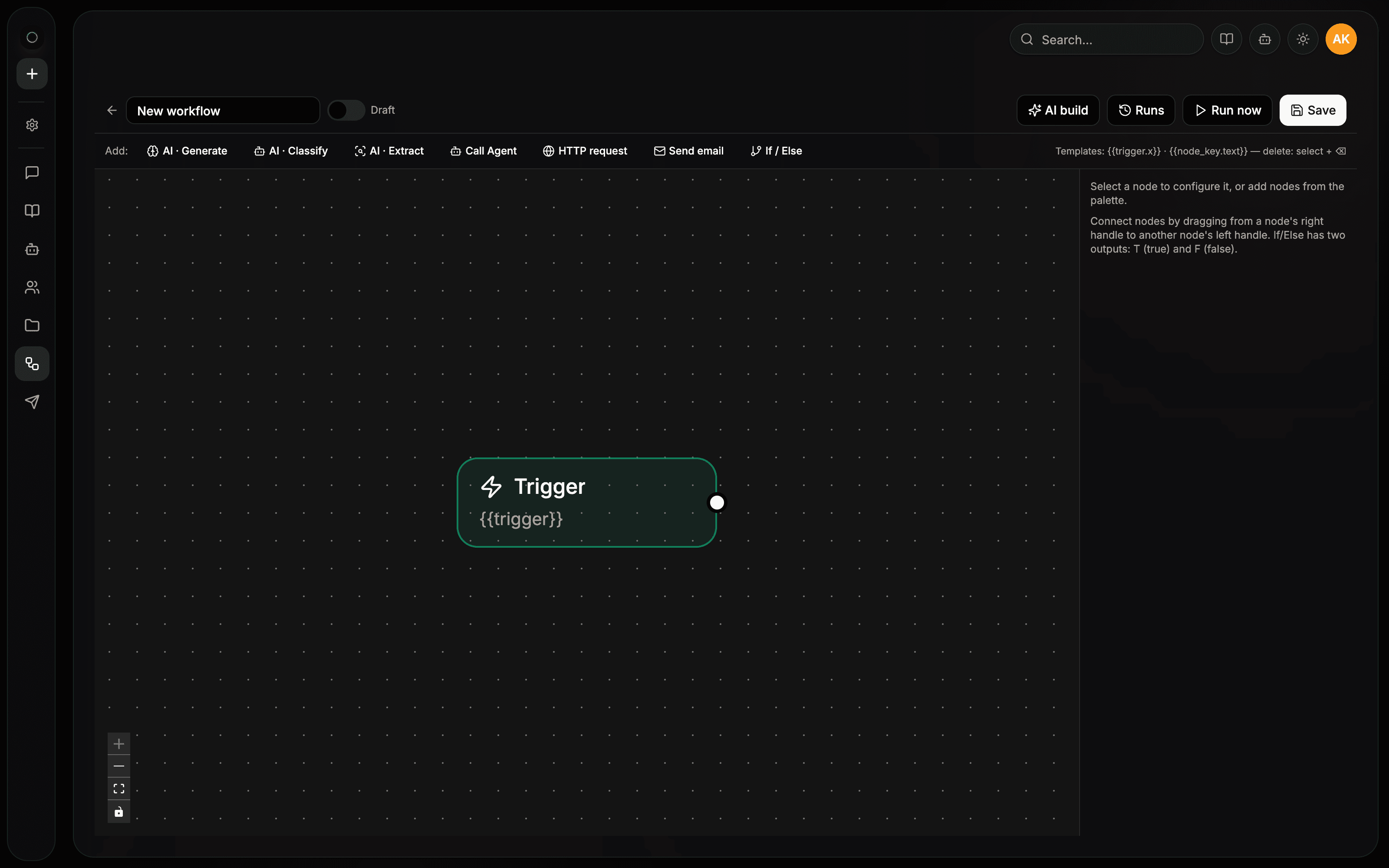Image resolution: width=1389 pixels, height=868 pixels.
Task: Fit the canvas view to screen
Action: click(119, 789)
